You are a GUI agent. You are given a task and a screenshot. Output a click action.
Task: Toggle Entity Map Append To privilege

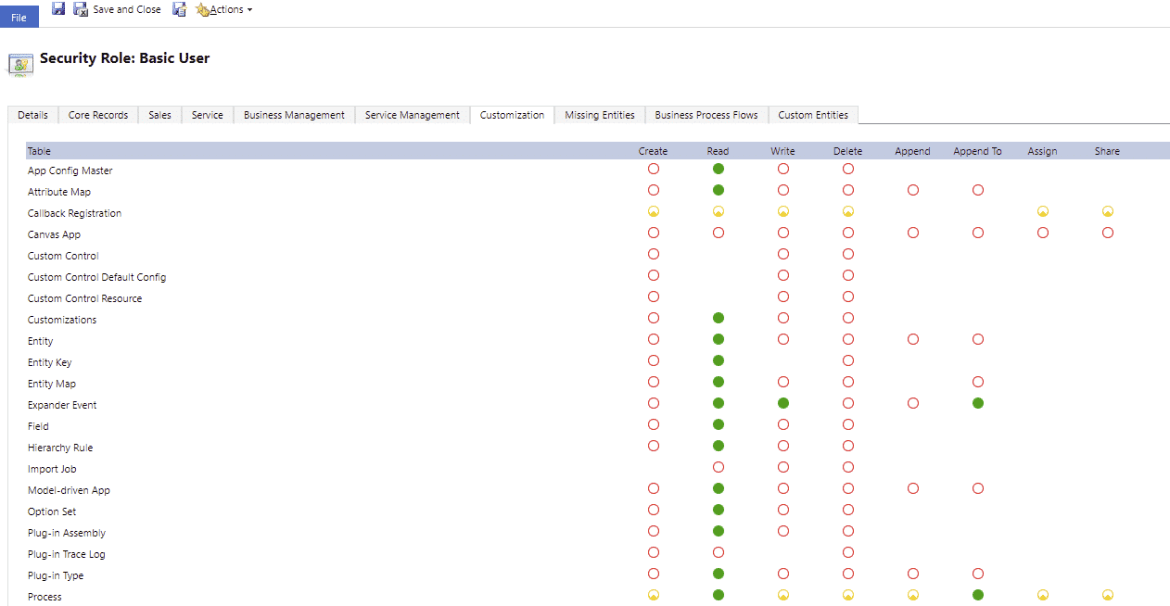tap(977, 382)
